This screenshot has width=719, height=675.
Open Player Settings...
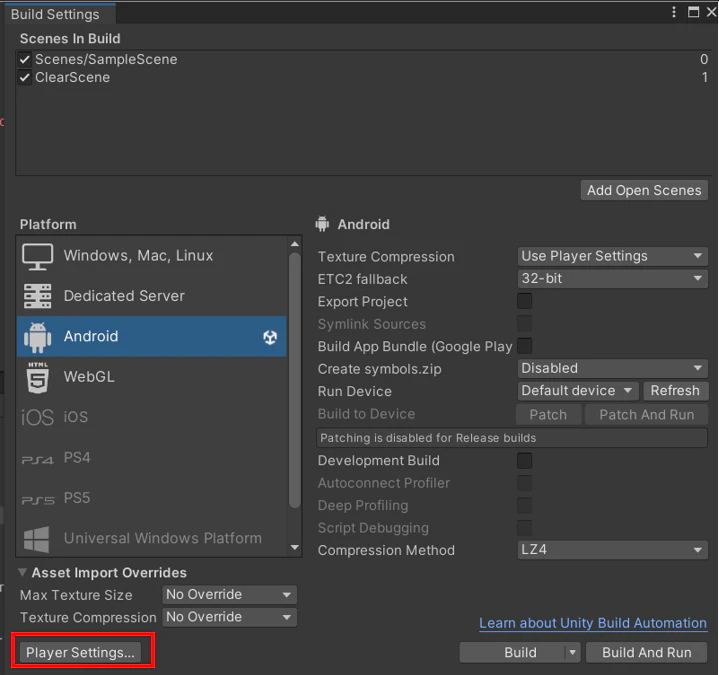81,653
